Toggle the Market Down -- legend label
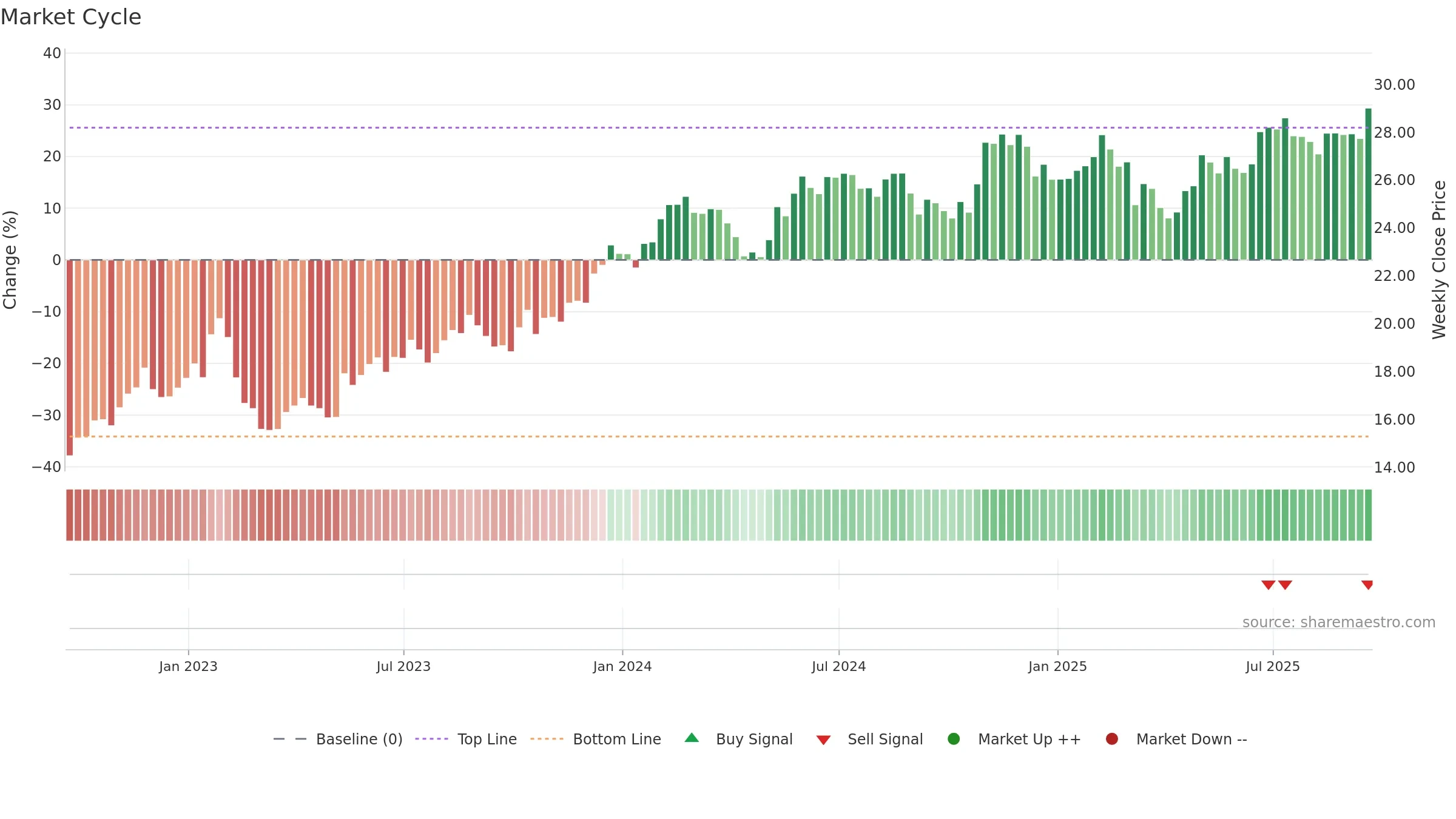This screenshot has width=1456, height=819. coord(1191,739)
